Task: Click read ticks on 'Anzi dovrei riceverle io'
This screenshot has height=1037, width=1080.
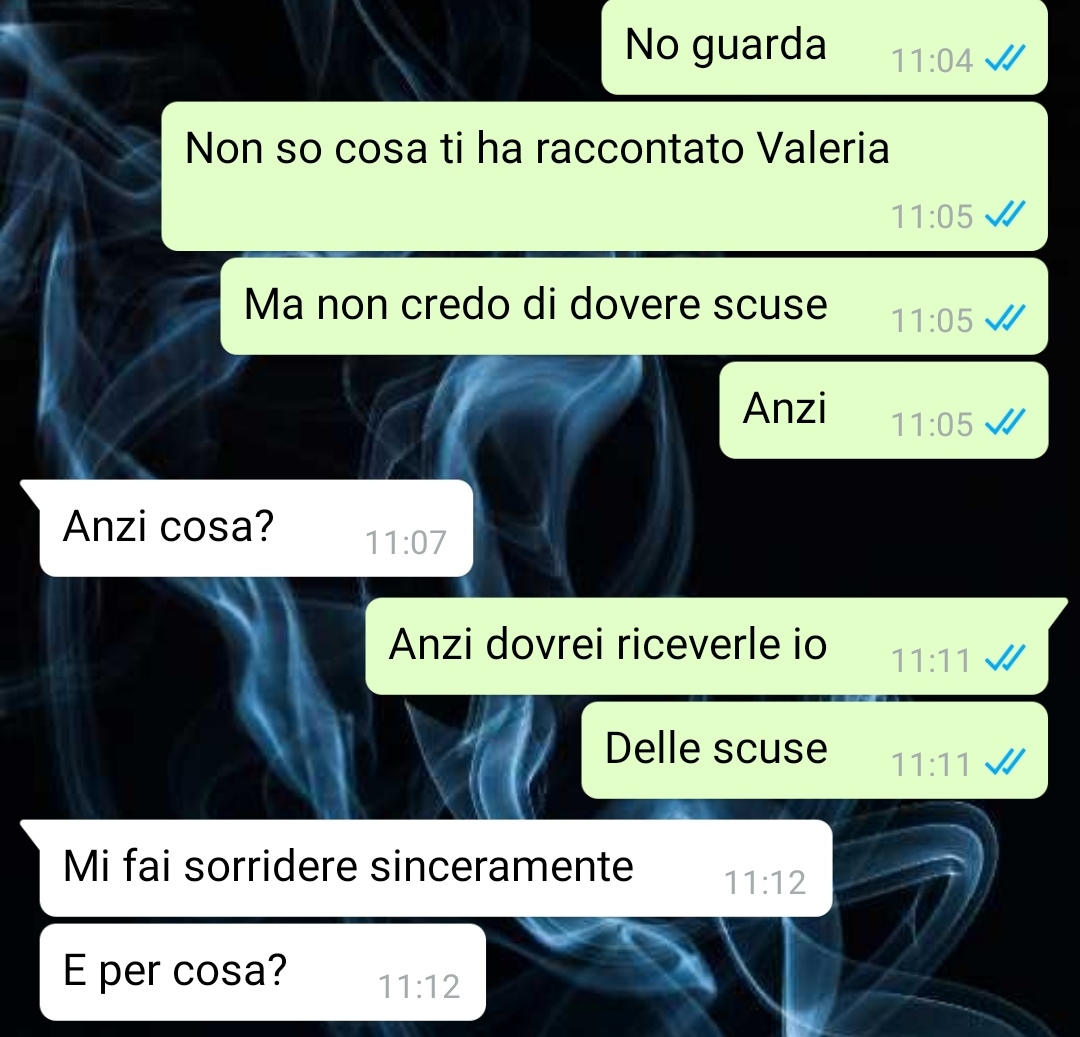Action: tap(1006, 658)
